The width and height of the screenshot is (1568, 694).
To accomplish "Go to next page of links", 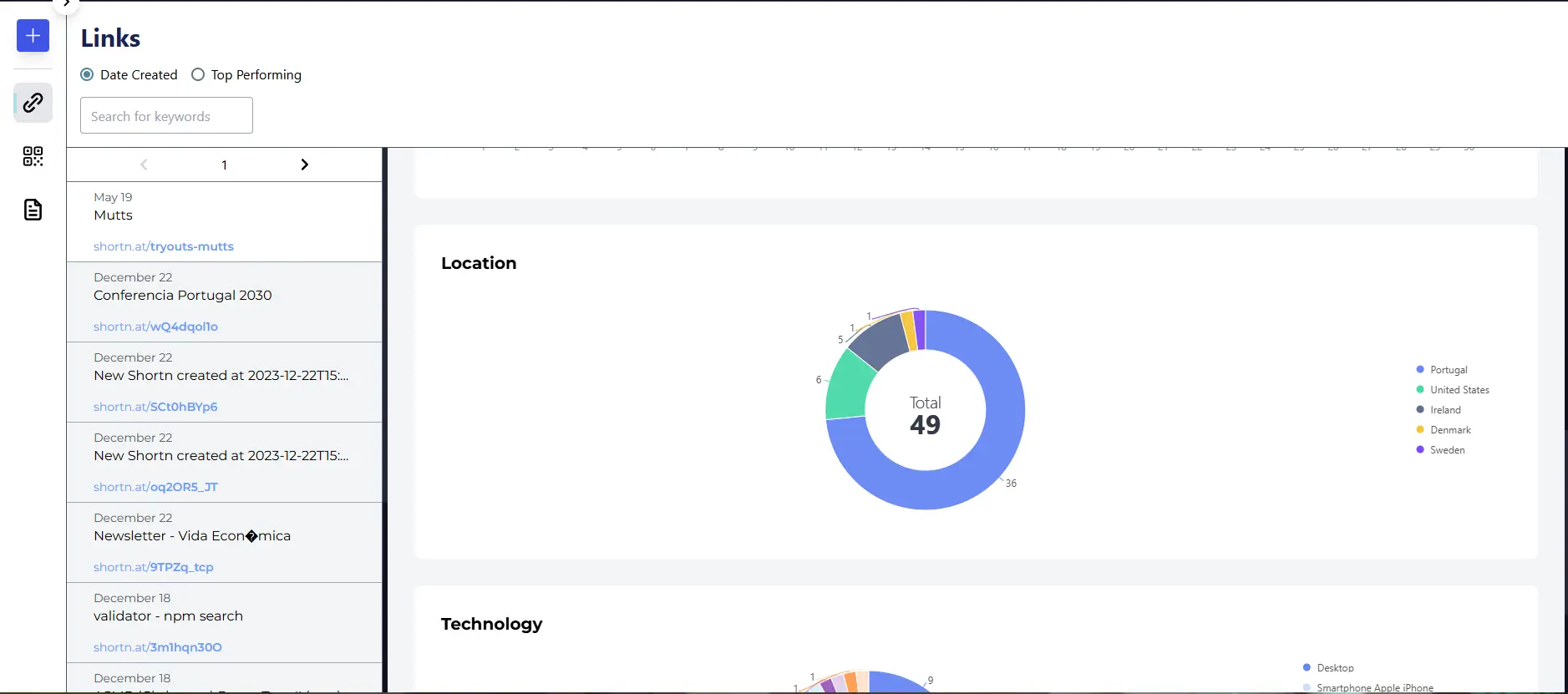I will click(304, 165).
